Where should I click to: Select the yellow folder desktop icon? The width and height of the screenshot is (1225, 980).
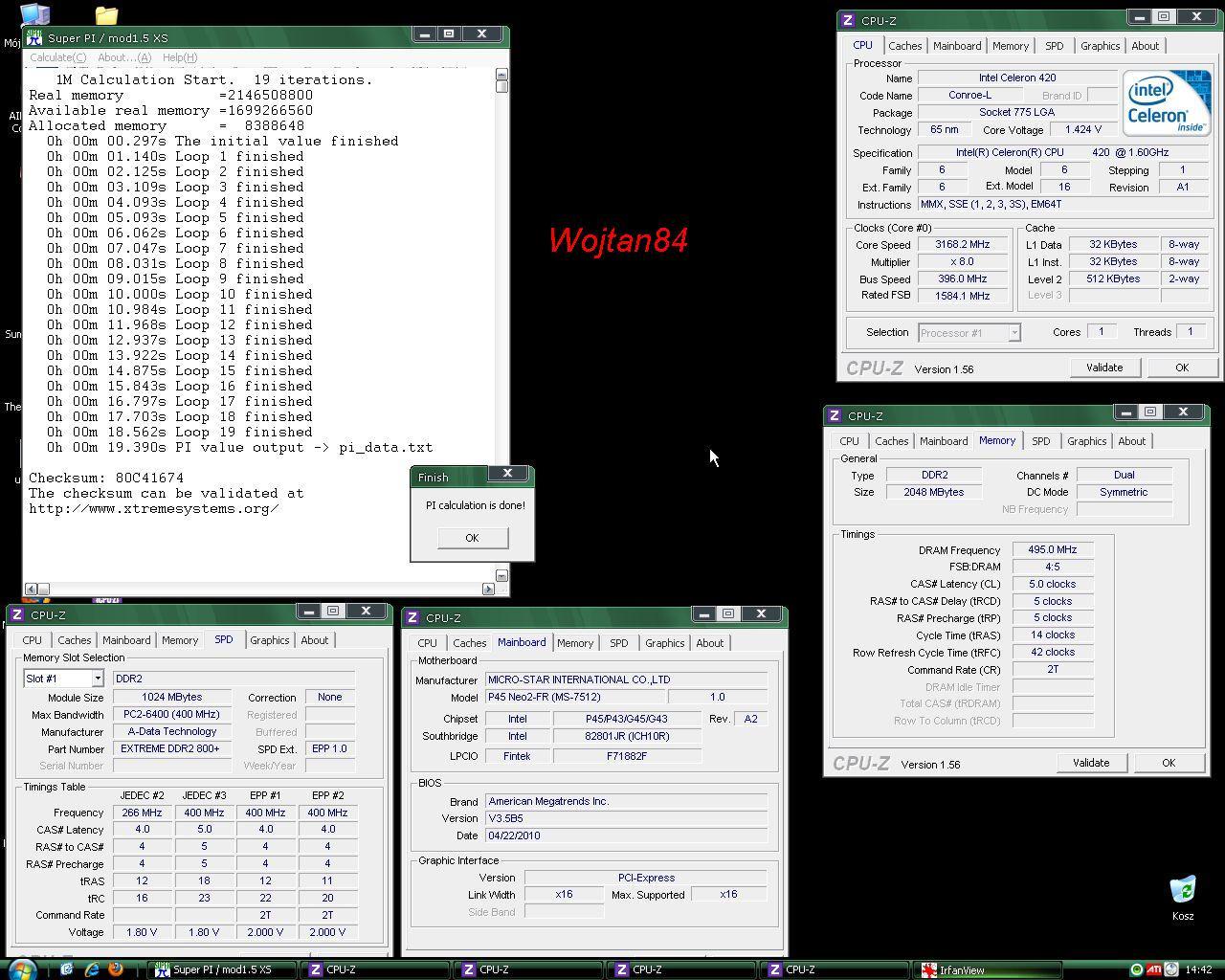pyautogui.click(x=106, y=14)
